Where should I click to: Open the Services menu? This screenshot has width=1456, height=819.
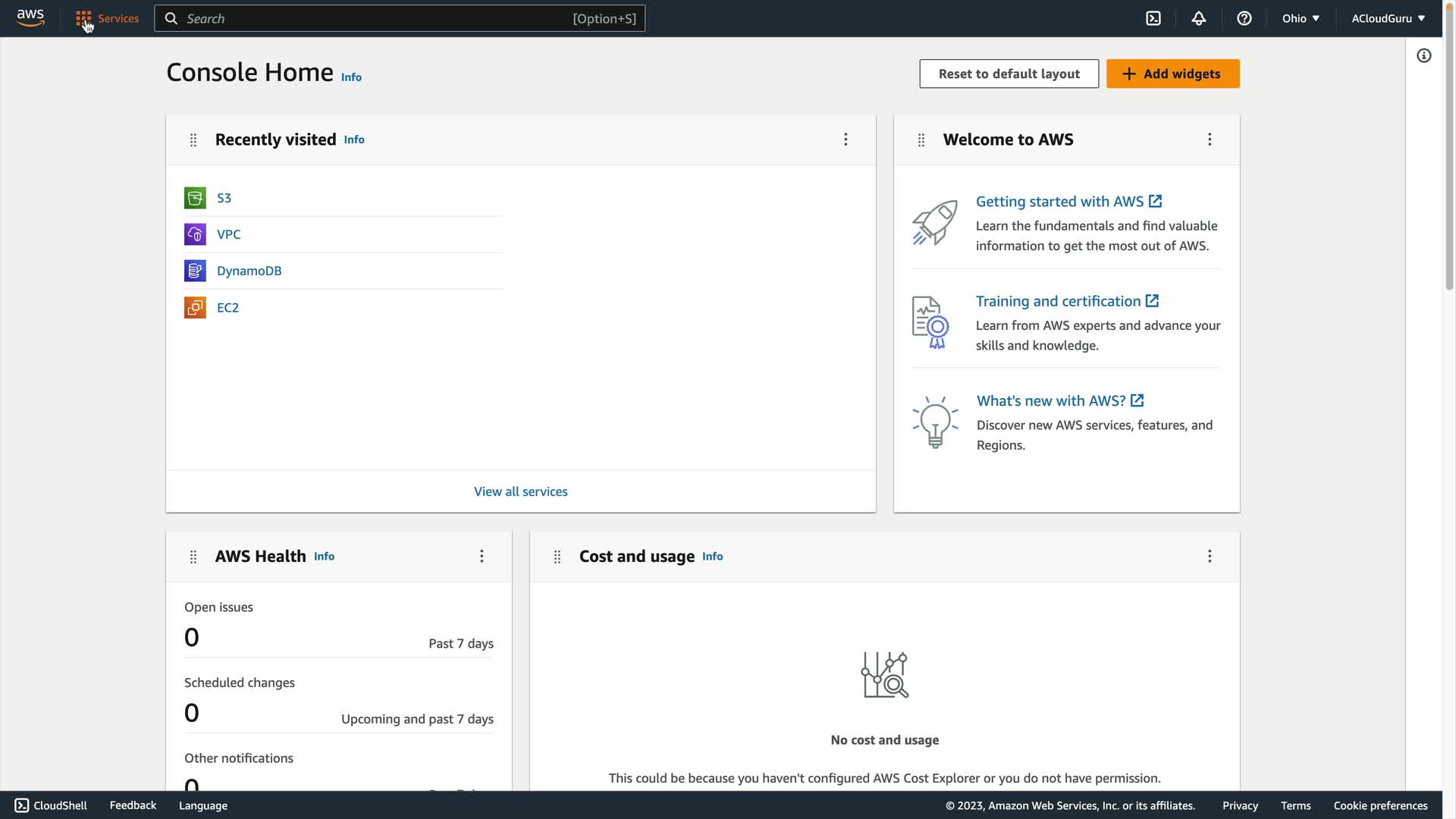tap(108, 18)
